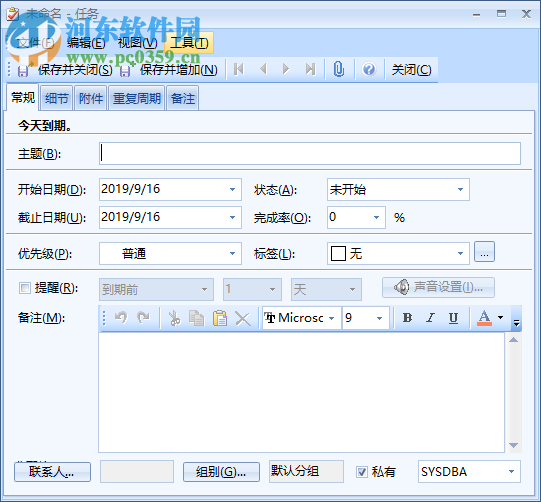
Task: Open the font color dropdown arrow
Action: pyautogui.click(x=501, y=317)
